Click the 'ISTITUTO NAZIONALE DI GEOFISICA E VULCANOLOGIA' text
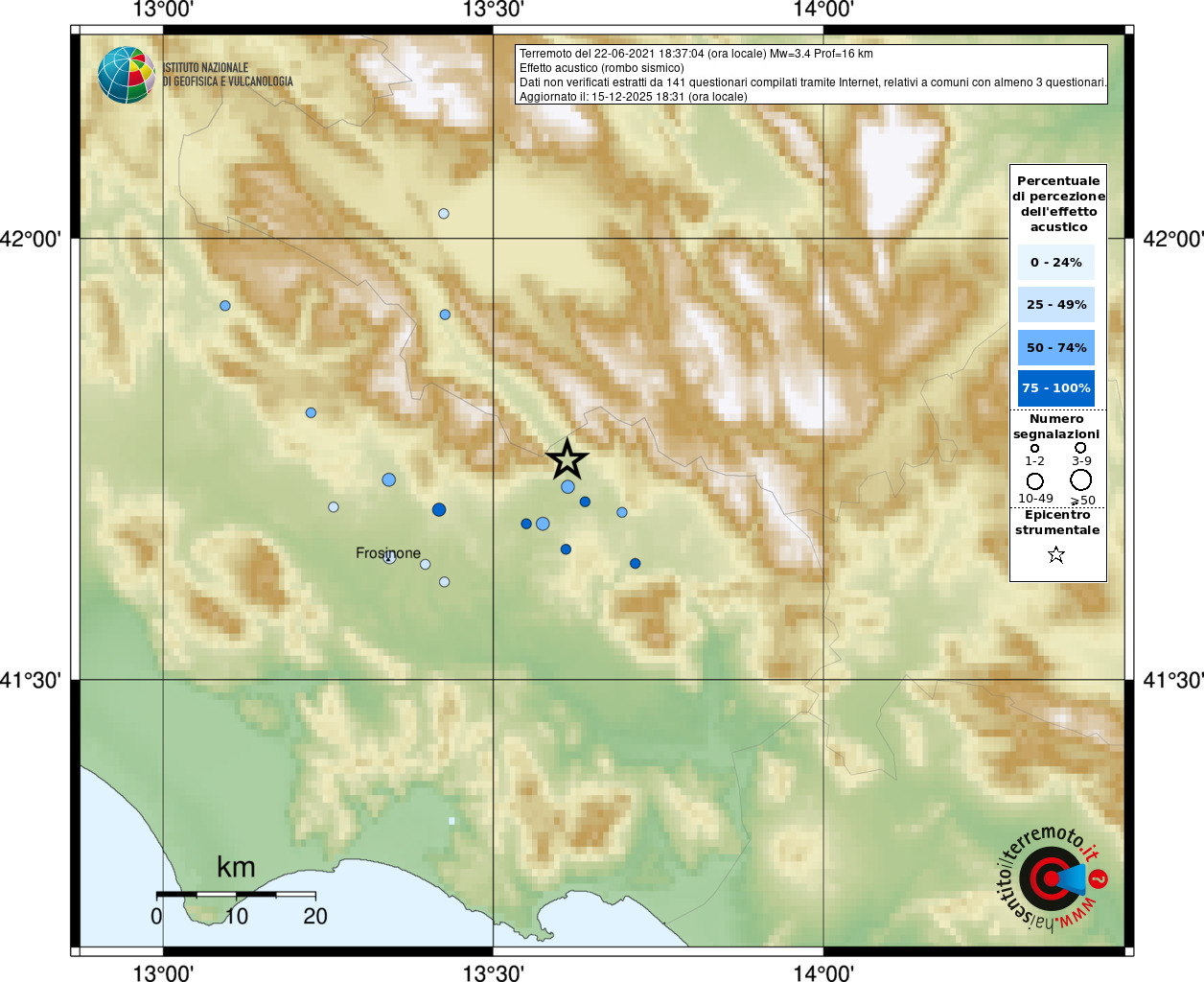The width and height of the screenshot is (1204, 982). coord(228,75)
